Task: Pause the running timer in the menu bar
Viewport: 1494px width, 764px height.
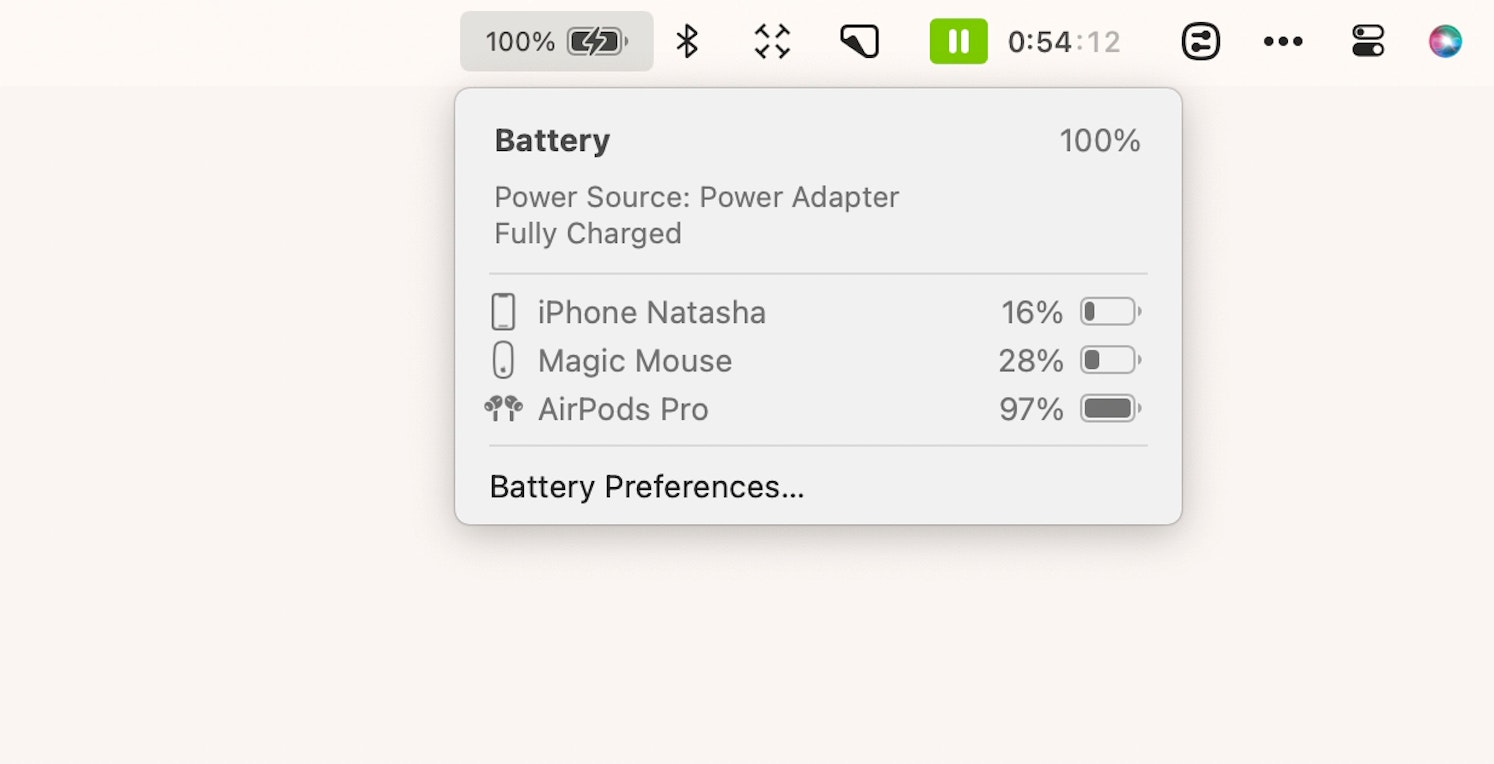Action: pos(957,41)
